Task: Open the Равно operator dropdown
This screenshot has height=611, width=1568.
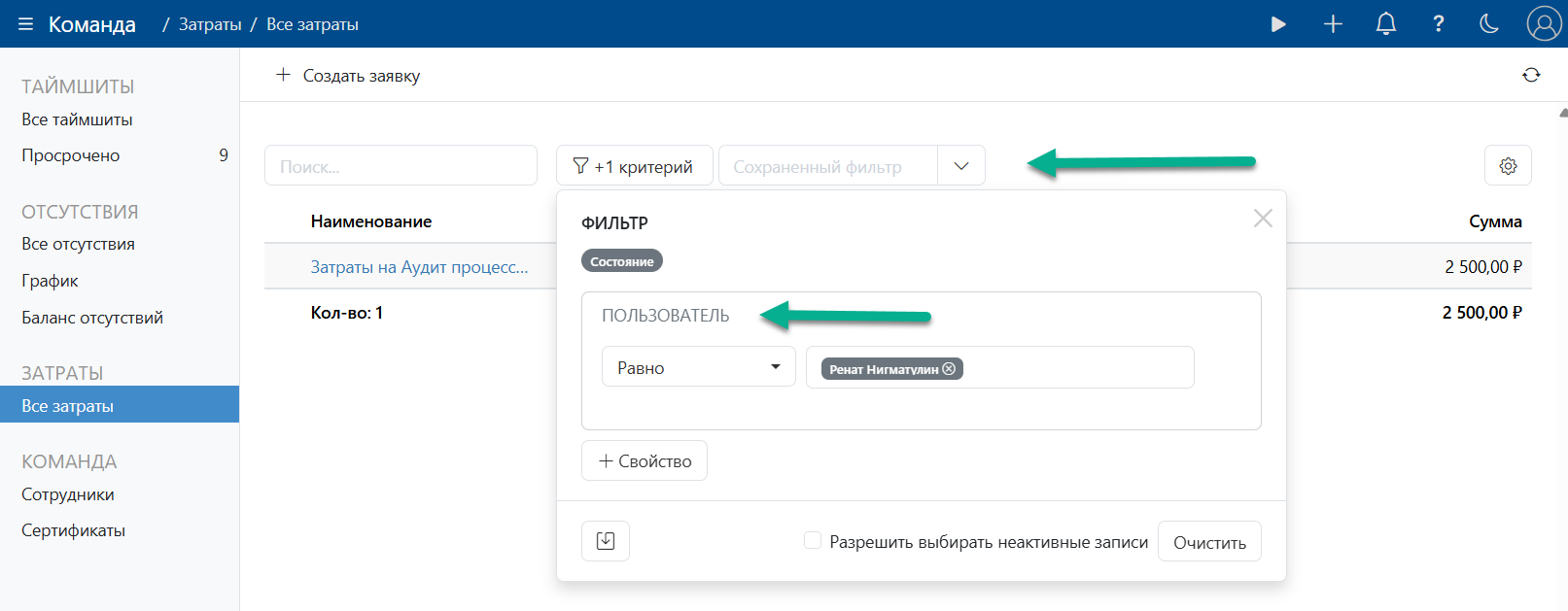Action: 698,367
